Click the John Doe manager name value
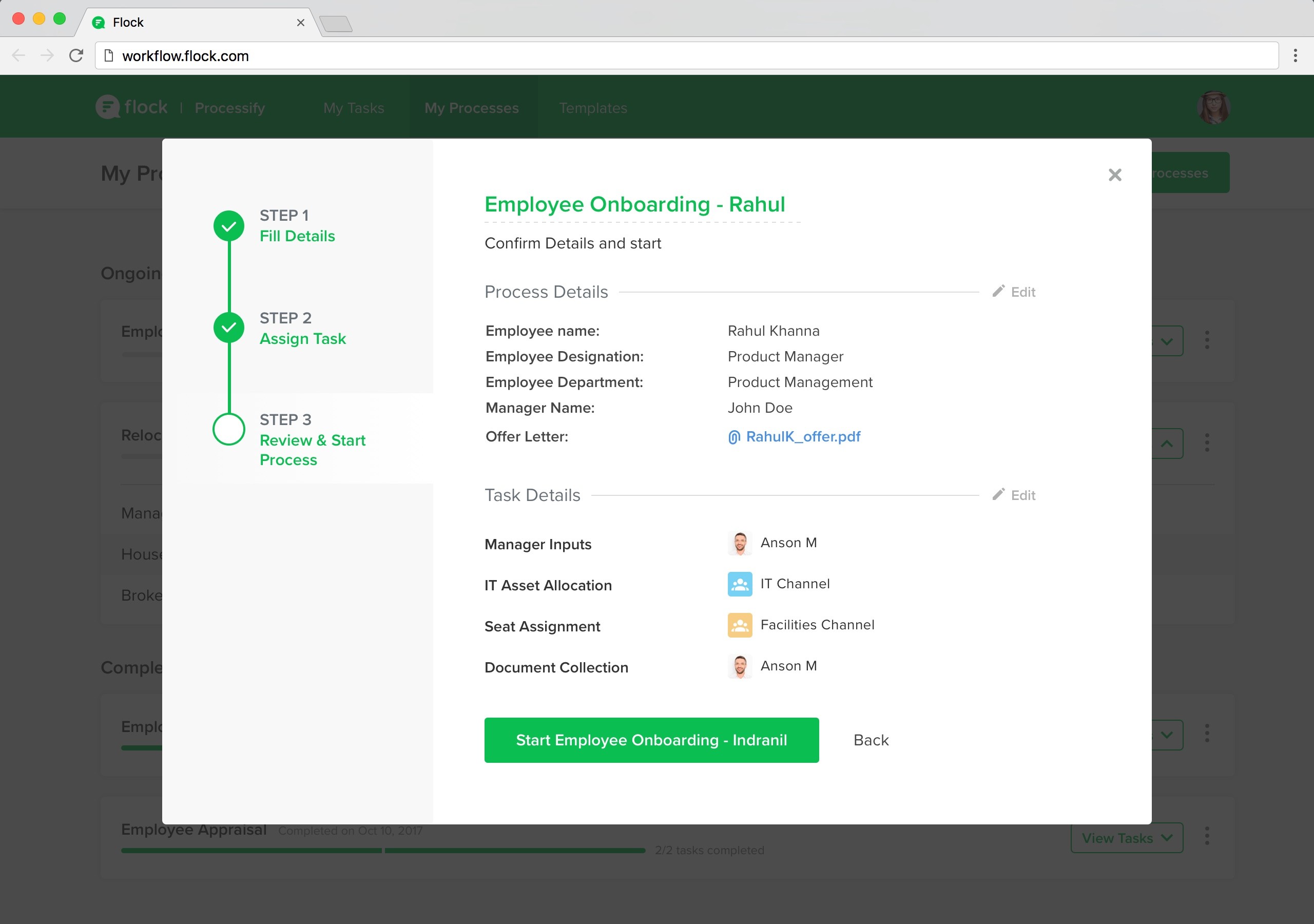The image size is (1314, 924). [760, 408]
